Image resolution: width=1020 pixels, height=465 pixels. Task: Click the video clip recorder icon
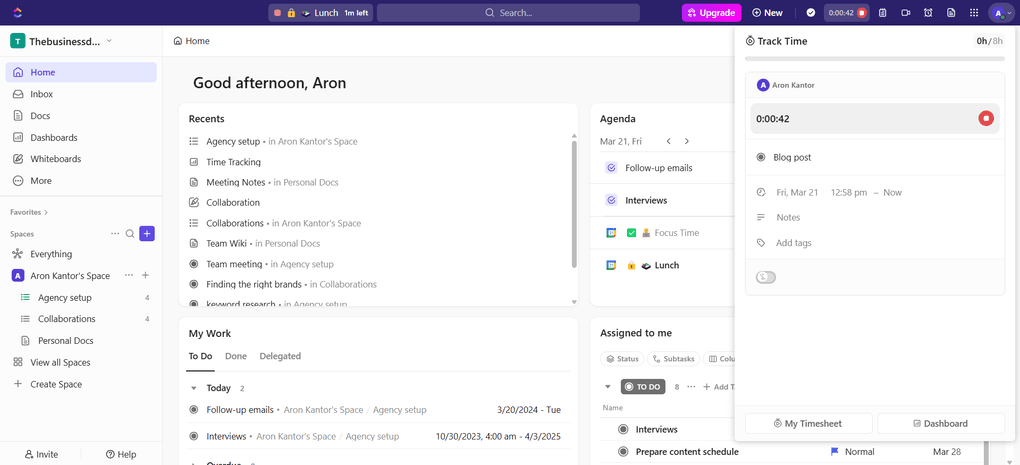point(906,12)
